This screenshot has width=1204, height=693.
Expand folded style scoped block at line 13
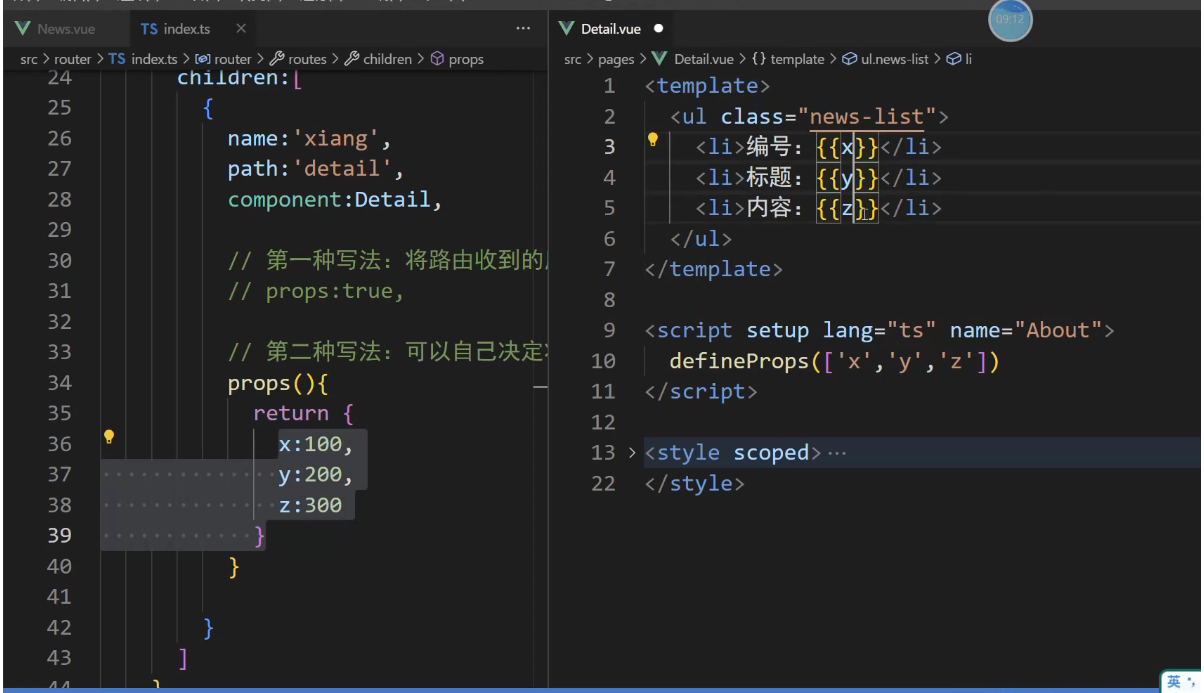tap(631, 453)
